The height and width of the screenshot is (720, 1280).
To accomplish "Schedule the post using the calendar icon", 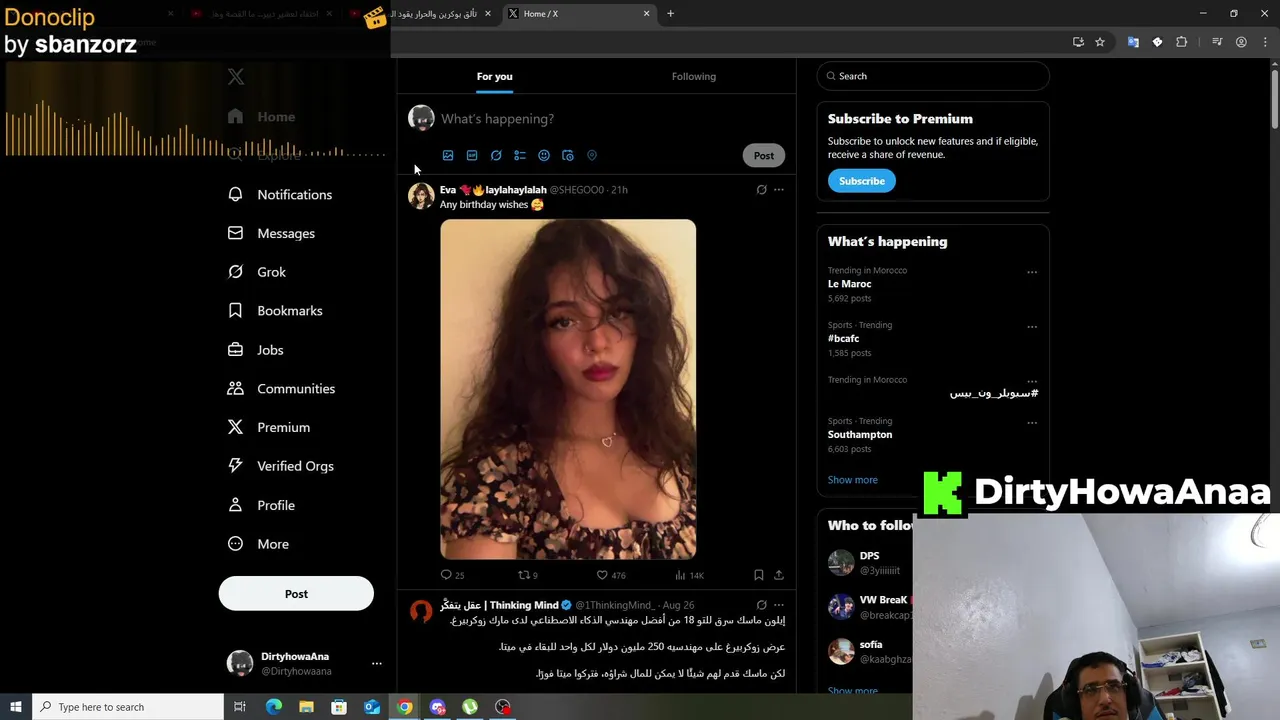I will point(568,156).
